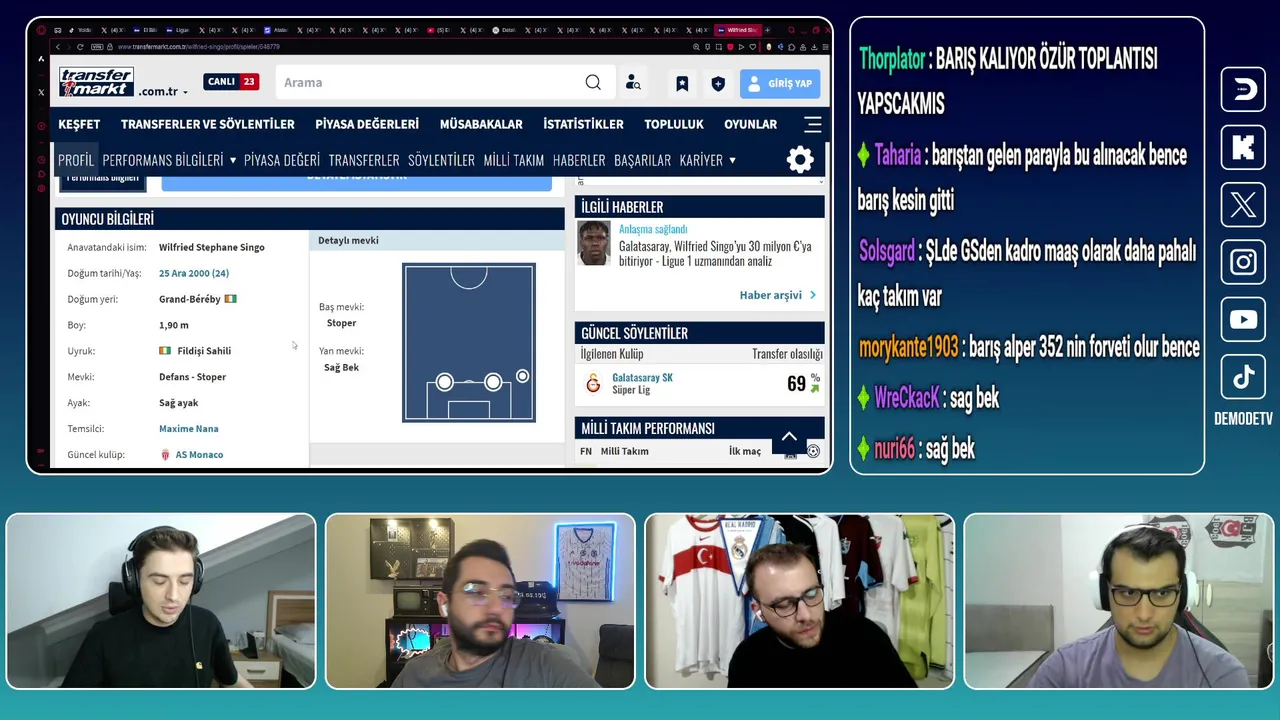This screenshot has width=1280, height=720.
Task: Open the settings gear on profile bar
Action: 800,160
